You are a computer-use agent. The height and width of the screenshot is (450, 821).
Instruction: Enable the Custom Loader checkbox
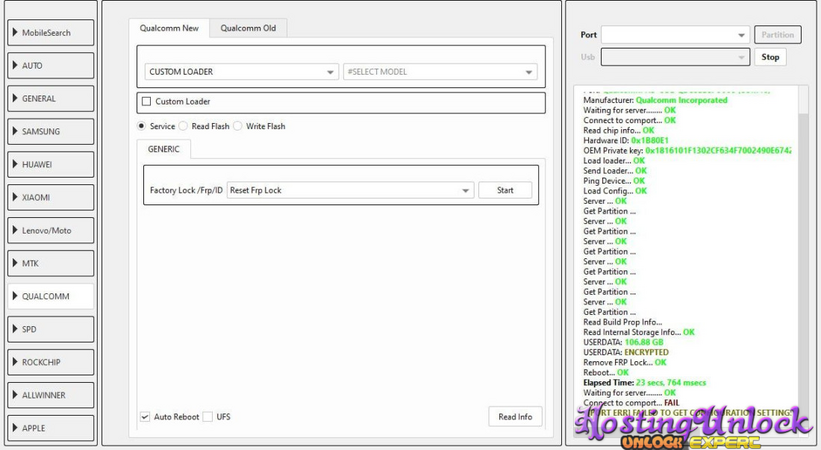click(x=147, y=102)
